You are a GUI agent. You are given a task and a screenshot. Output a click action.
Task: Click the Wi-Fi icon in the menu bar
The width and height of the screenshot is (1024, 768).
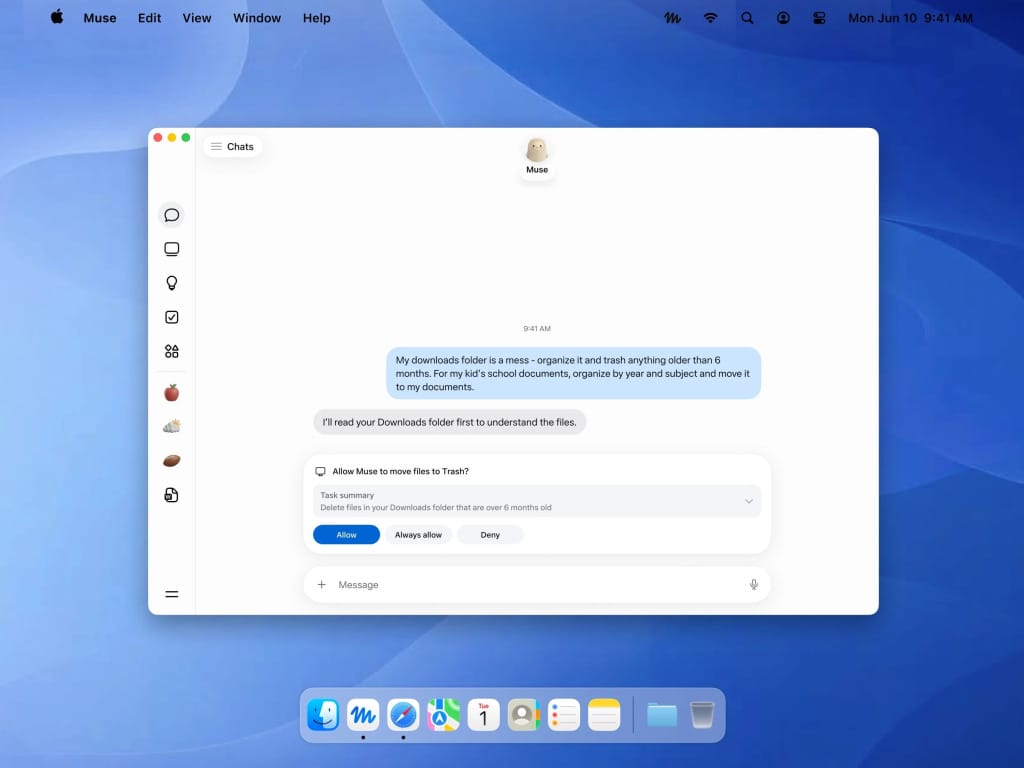[x=711, y=18]
